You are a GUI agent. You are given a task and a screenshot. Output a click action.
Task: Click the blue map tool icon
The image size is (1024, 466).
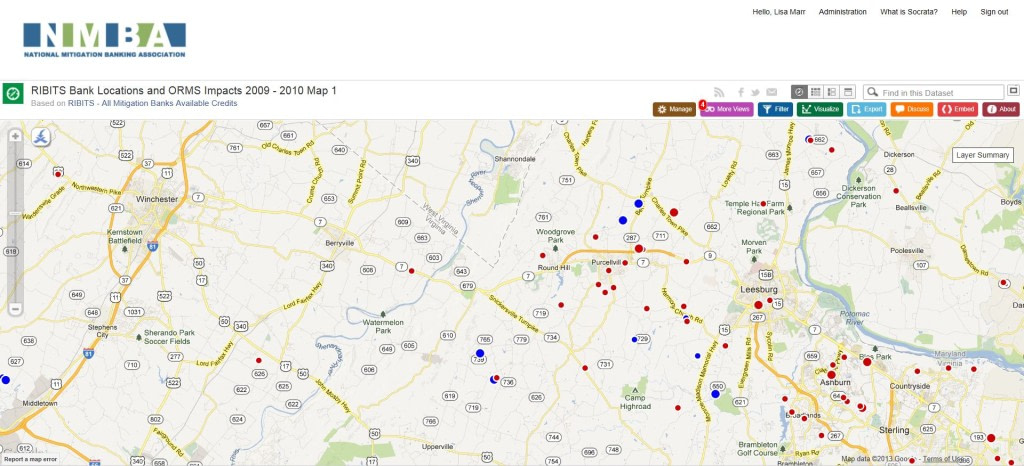pyautogui.click(x=43, y=137)
